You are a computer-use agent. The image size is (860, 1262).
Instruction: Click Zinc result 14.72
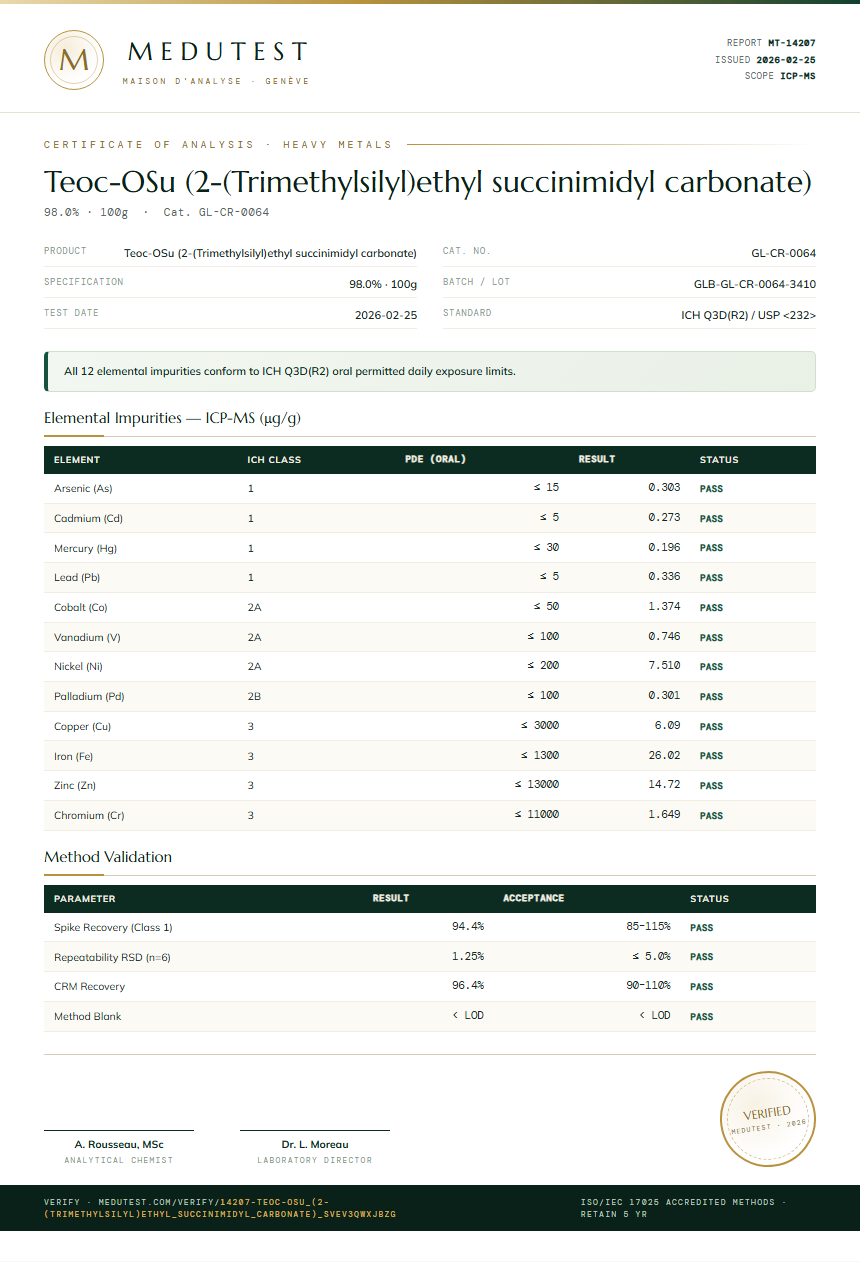point(664,785)
